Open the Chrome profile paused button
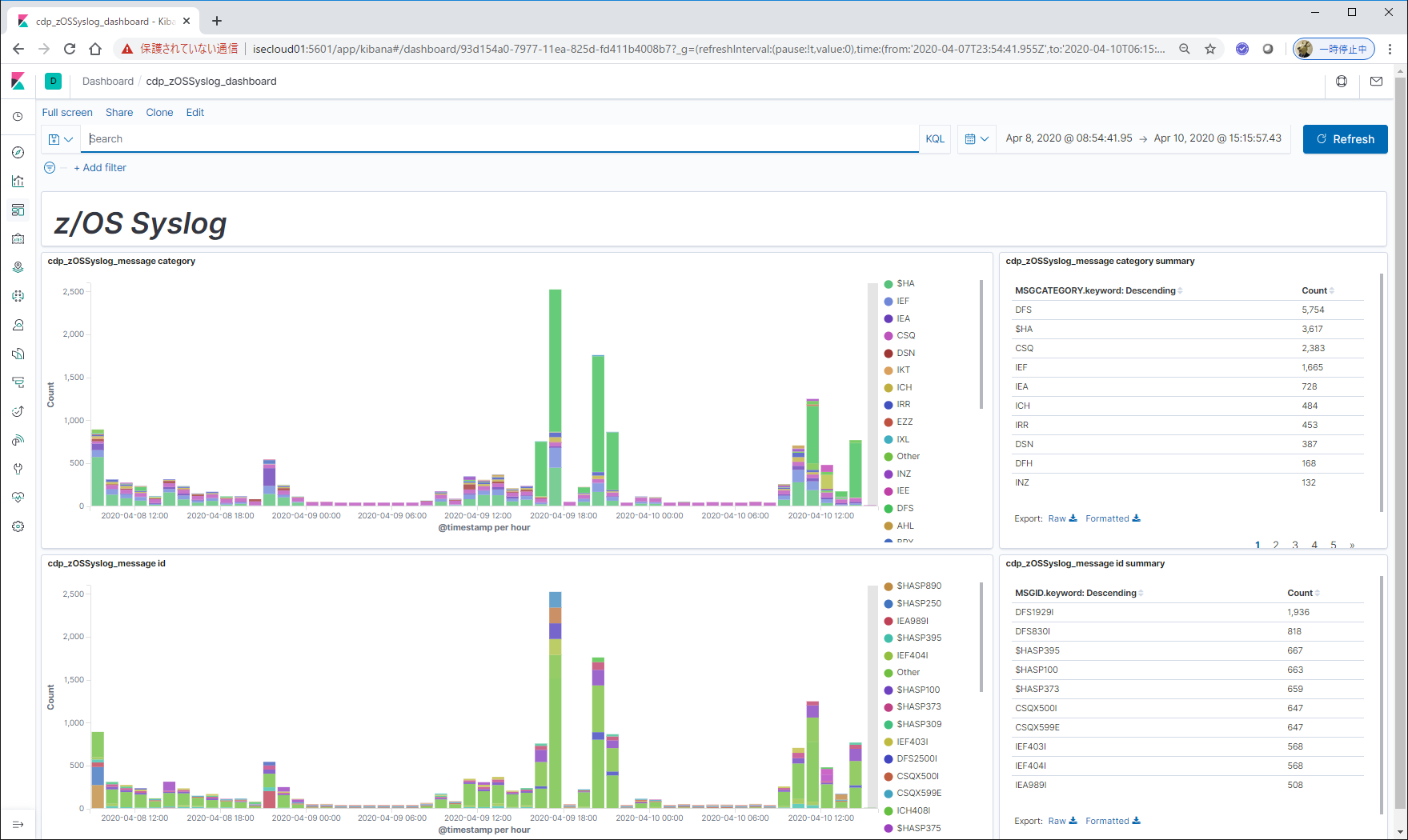Screen dimensions: 1408x840 coord(1334,49)
